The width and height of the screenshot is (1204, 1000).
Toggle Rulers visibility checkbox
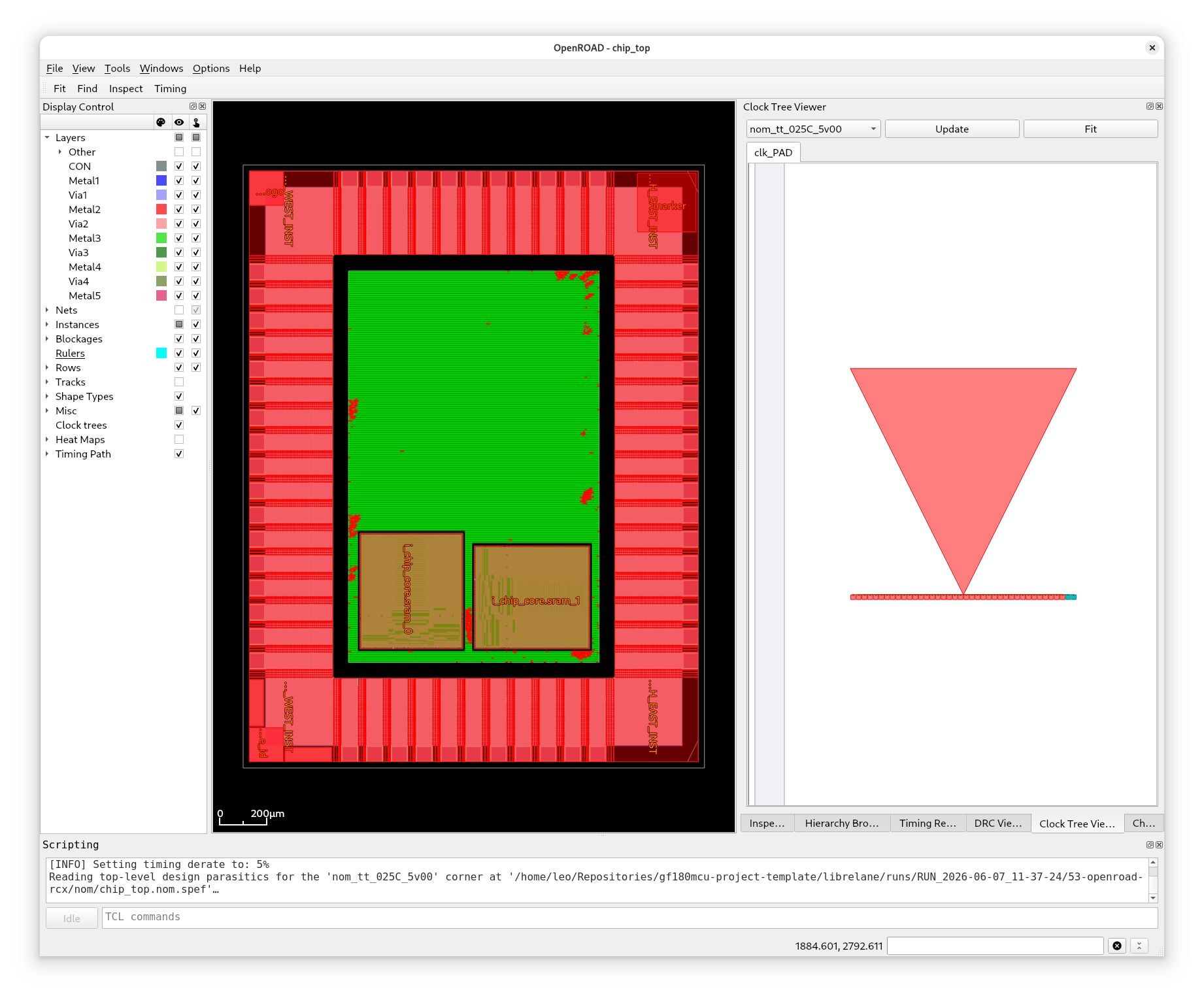(179, 353)
